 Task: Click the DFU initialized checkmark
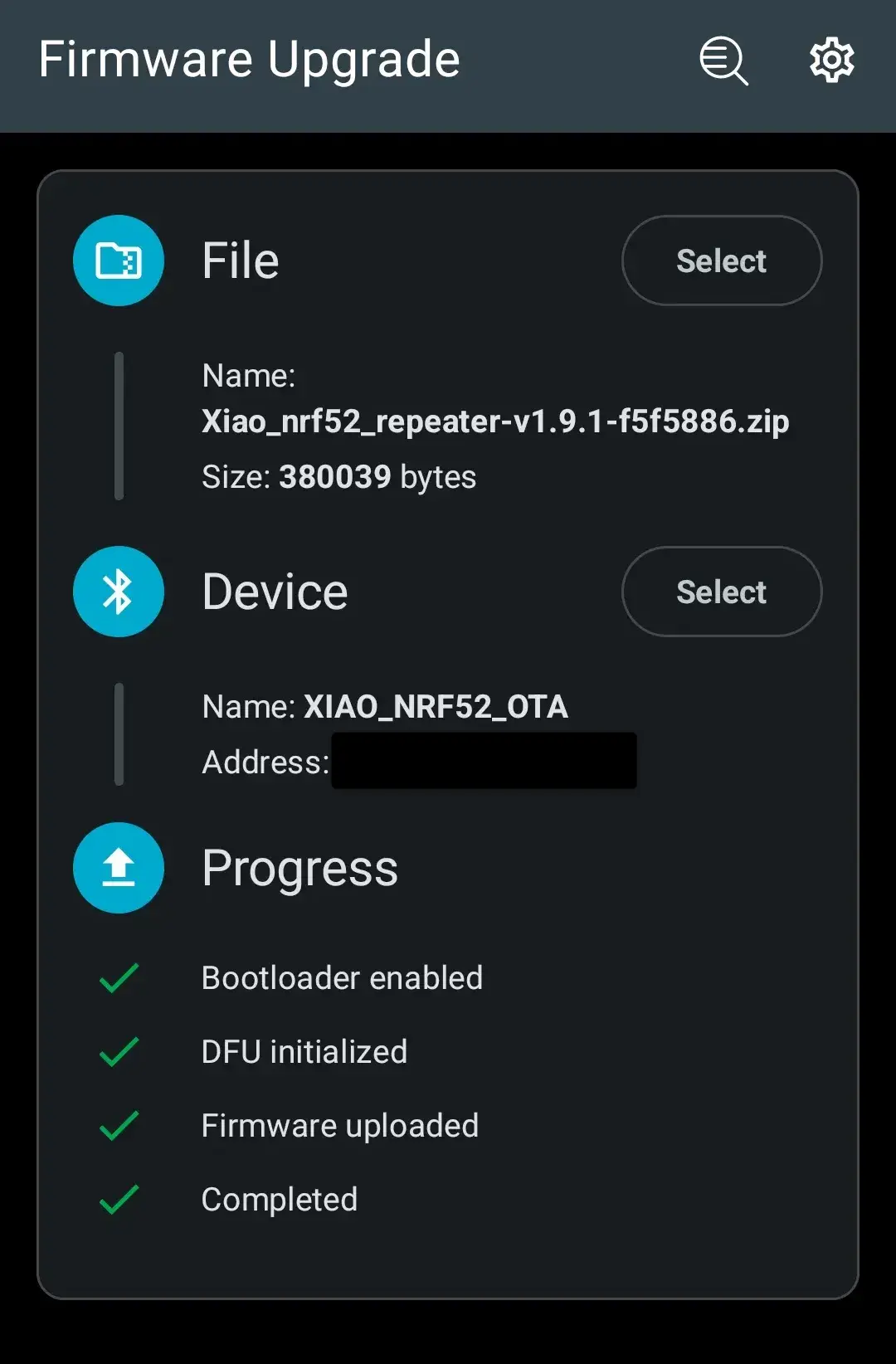119,1052
